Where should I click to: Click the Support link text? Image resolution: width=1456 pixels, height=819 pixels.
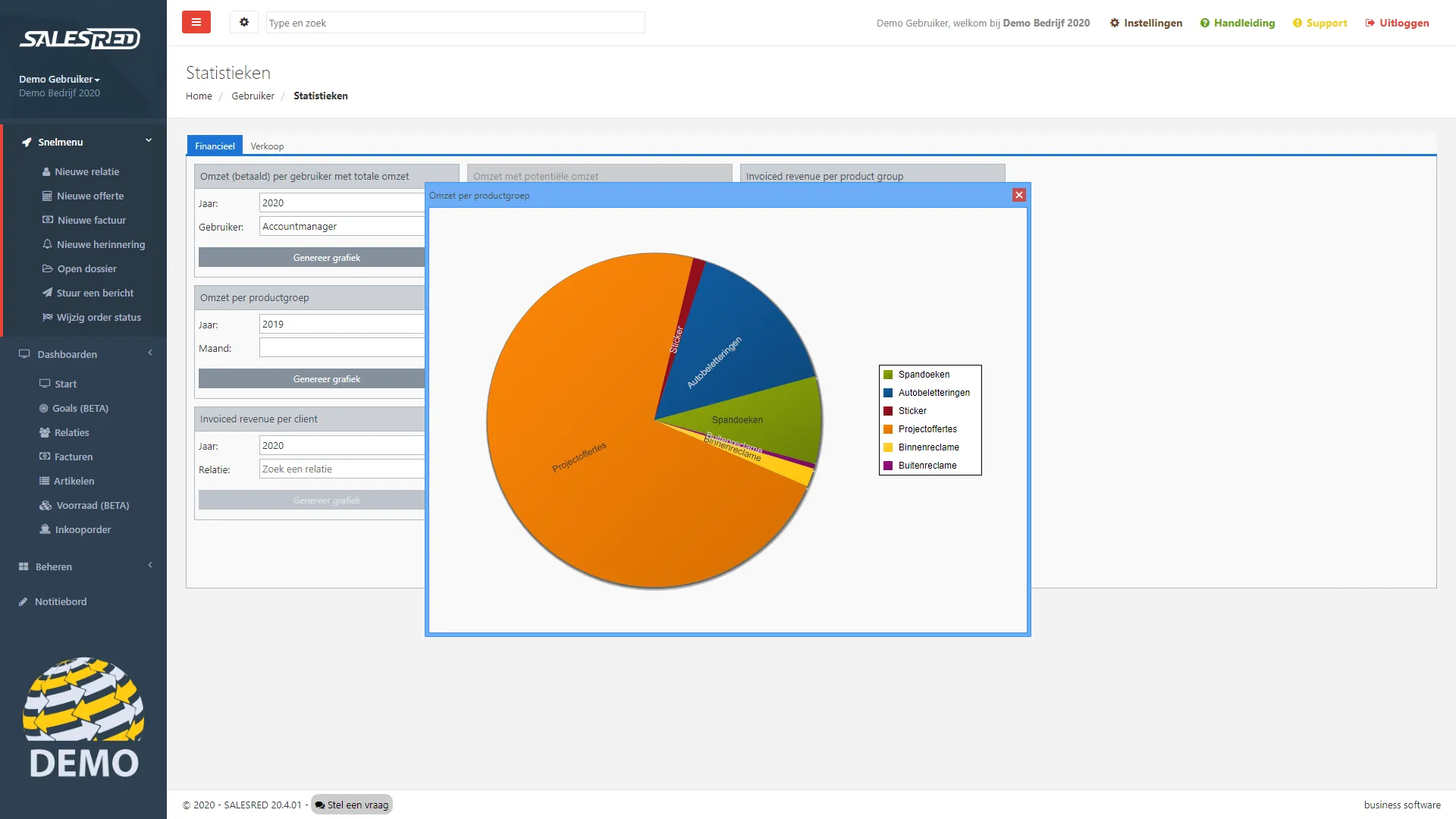click(x=1326, y=23)
